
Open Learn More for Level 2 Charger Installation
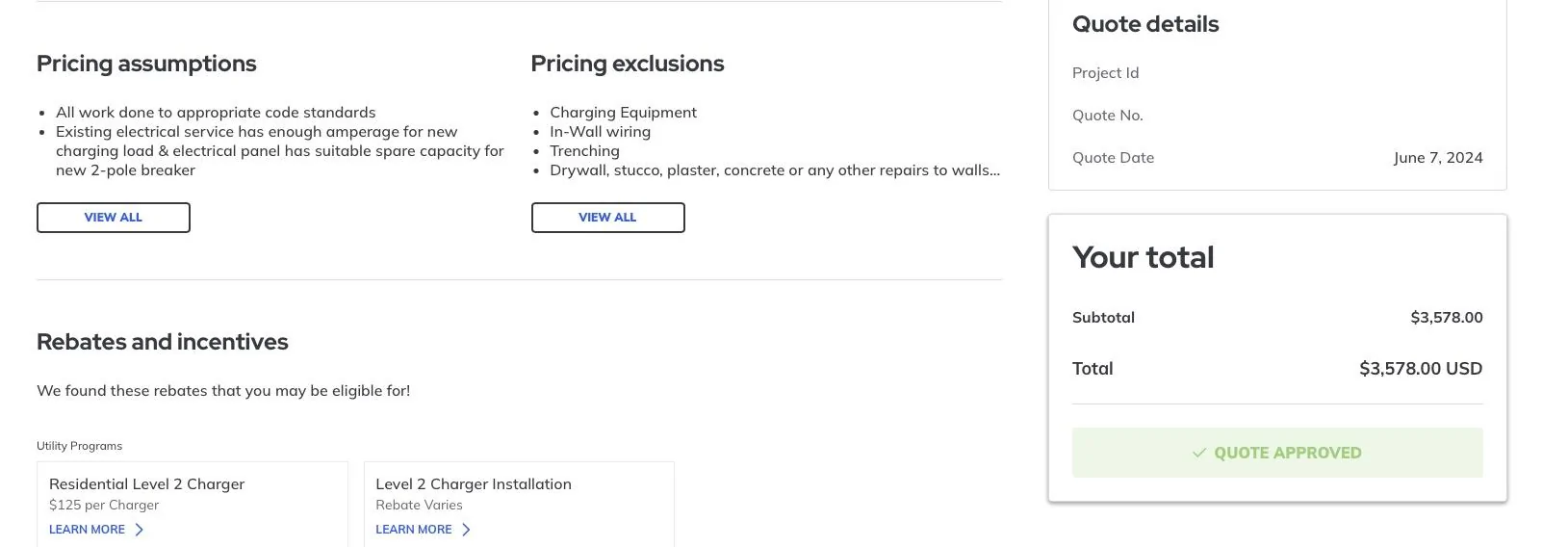(413, 530)
